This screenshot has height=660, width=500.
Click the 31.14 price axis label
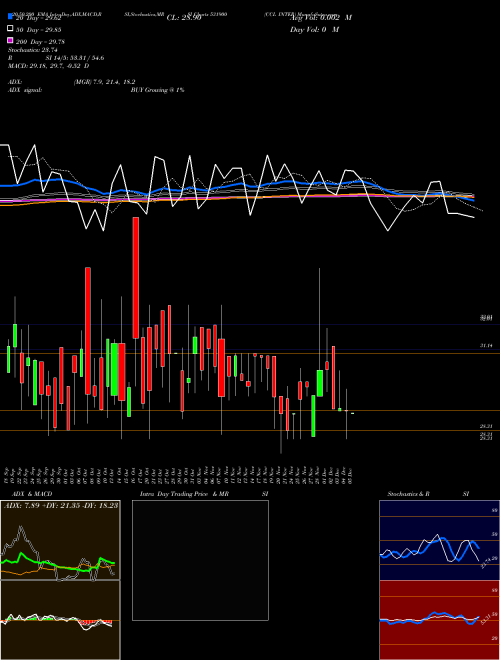(486, 345)
